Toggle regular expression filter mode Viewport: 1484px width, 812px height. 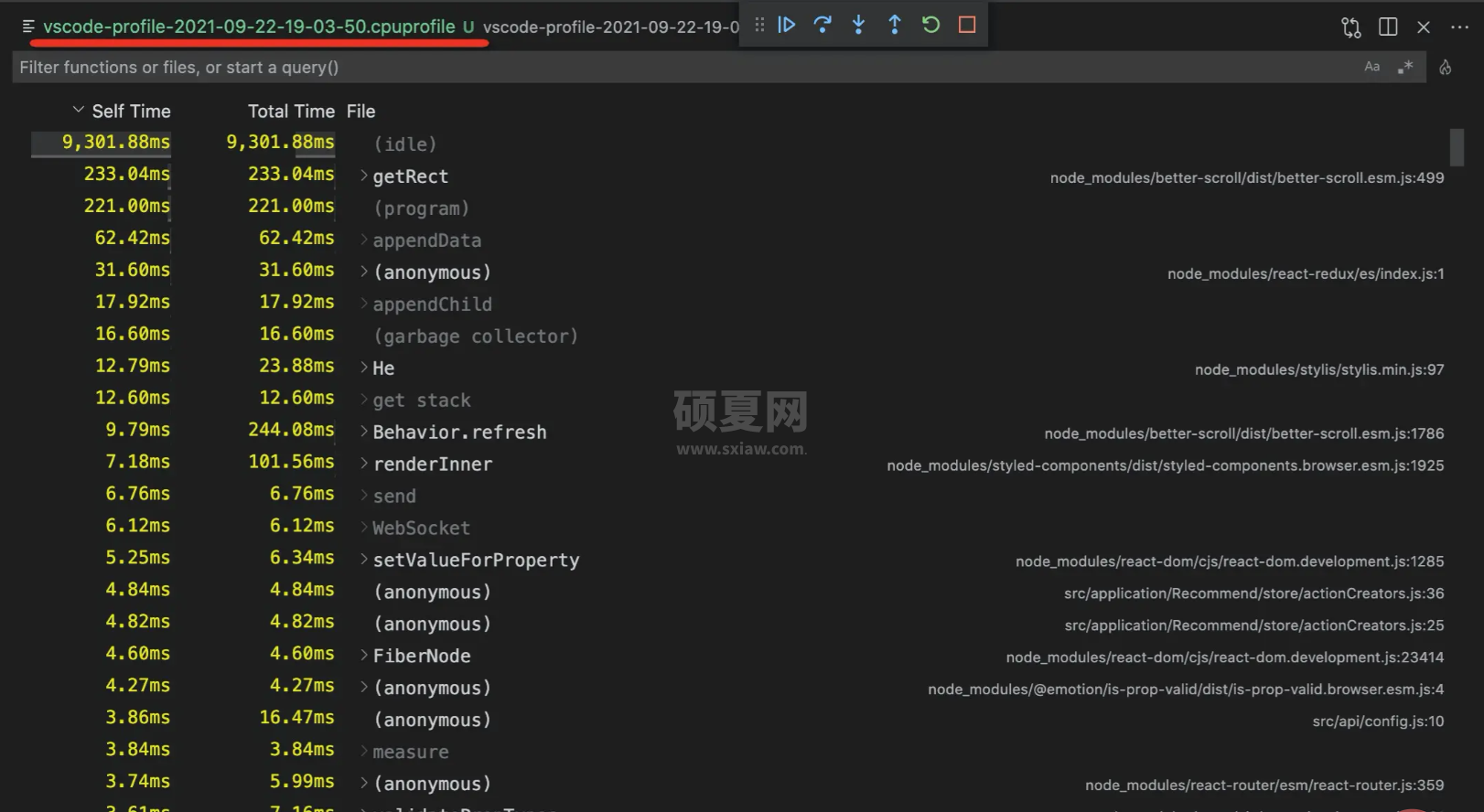1405,67
